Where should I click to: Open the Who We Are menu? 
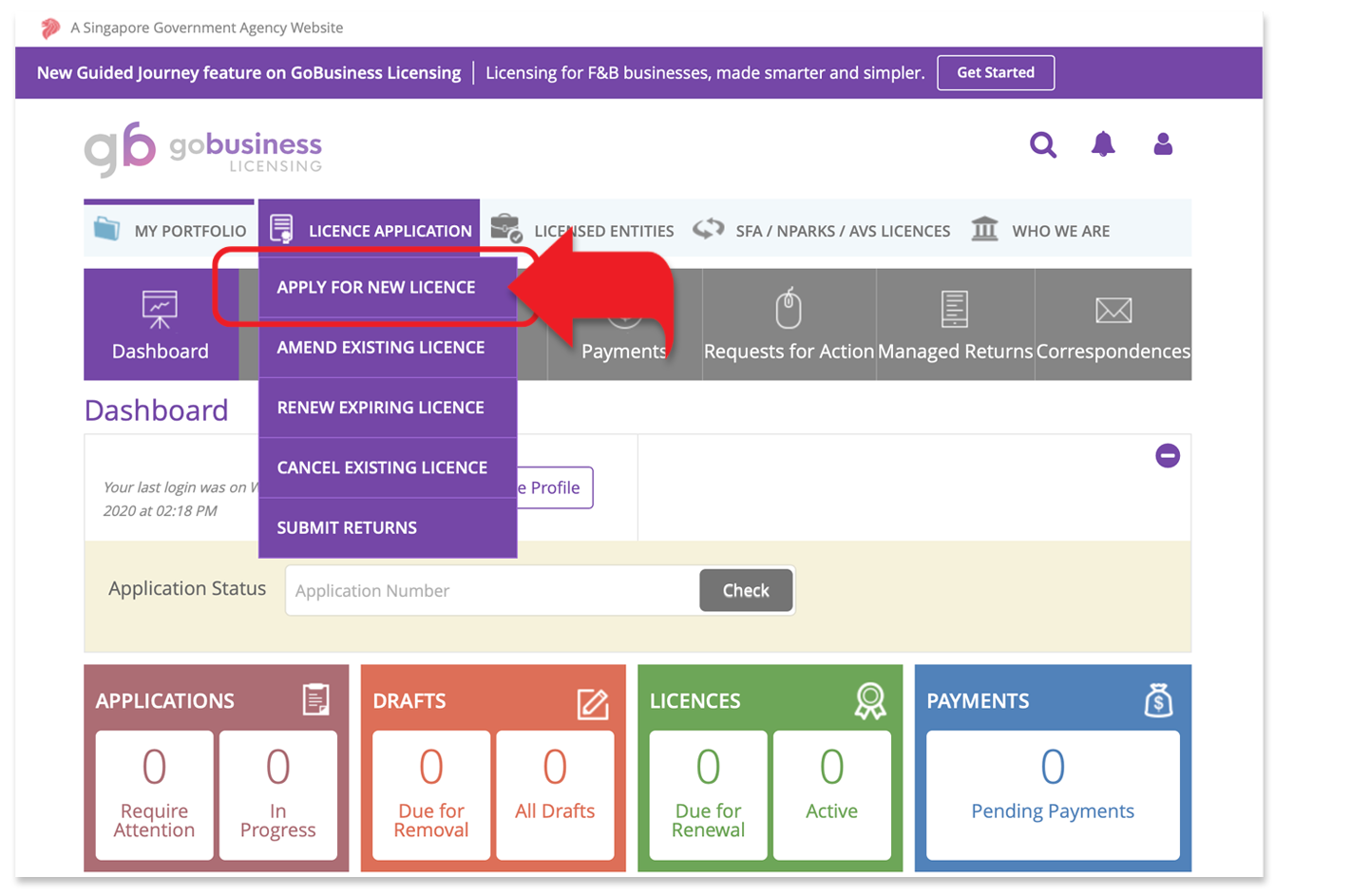coord(1040,230)
